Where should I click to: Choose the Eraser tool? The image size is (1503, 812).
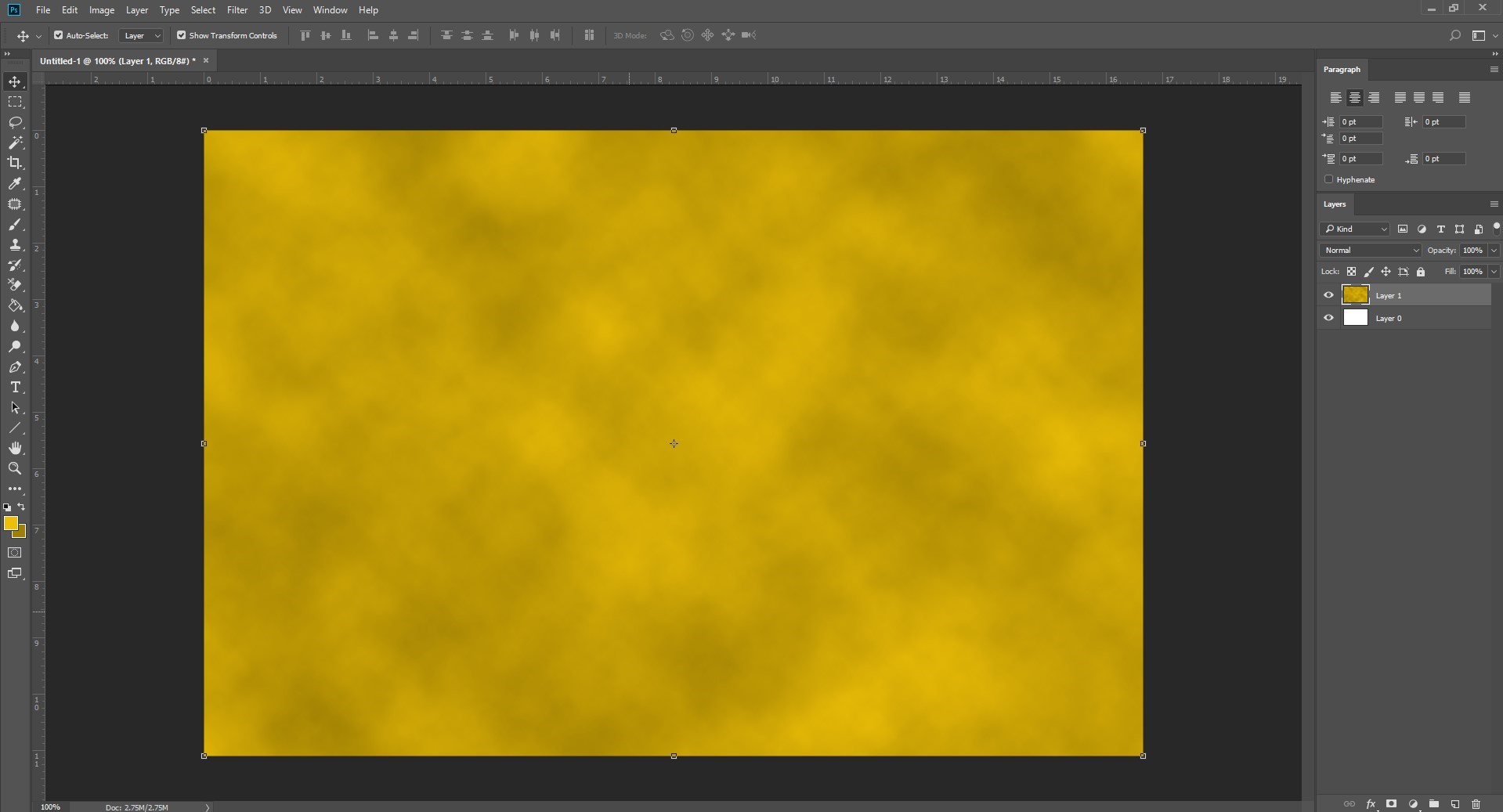pos(15,285)
